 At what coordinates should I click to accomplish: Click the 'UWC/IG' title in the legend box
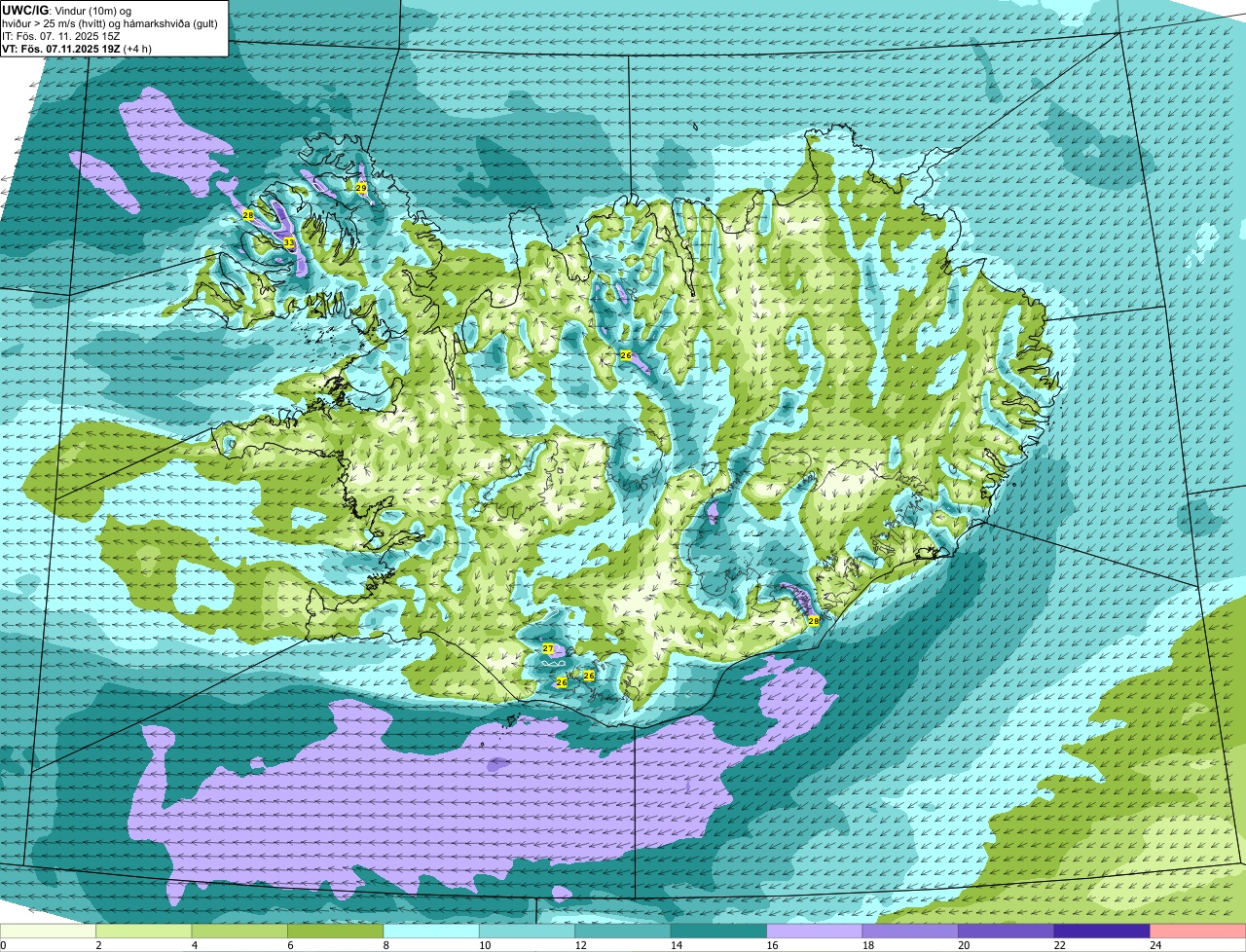click(23, 10)
